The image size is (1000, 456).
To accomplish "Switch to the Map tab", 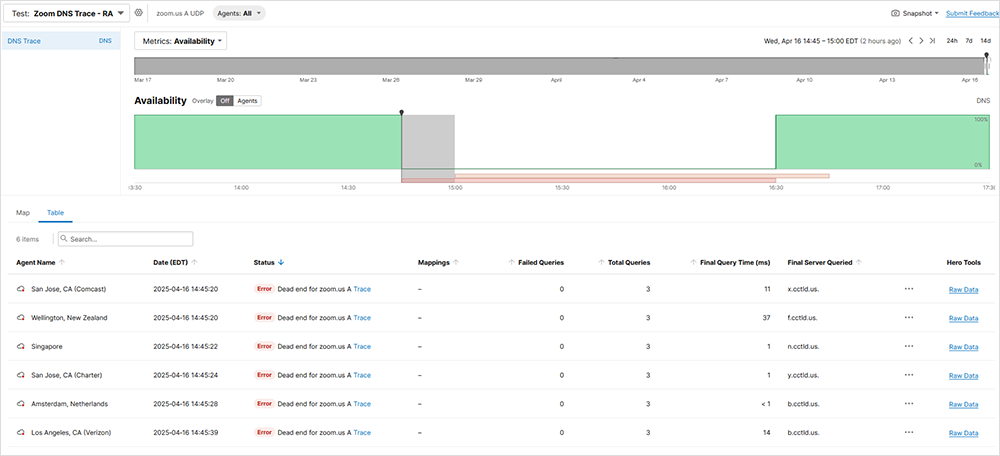I will click(23, 213).
